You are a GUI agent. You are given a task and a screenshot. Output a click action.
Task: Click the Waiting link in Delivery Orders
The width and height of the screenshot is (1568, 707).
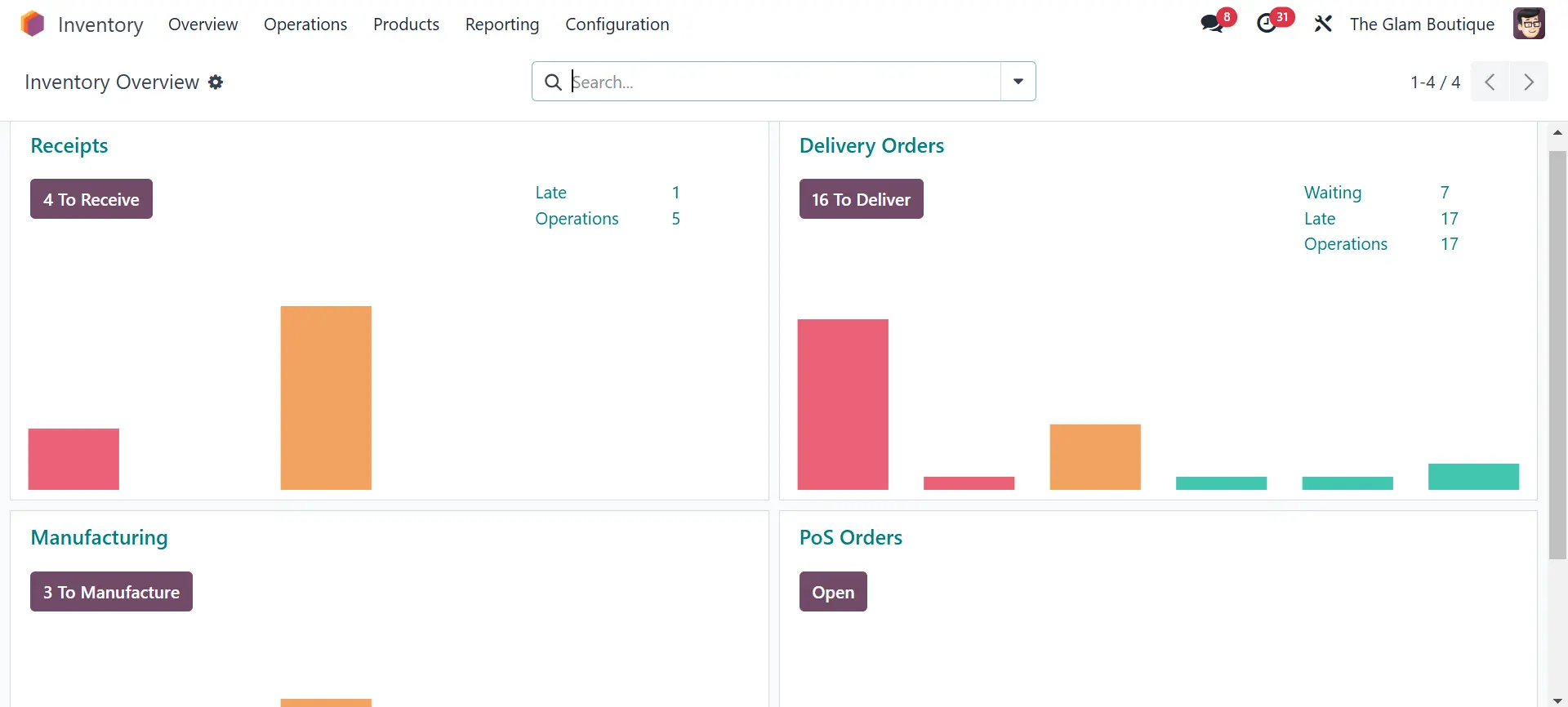pos(1333,193)
